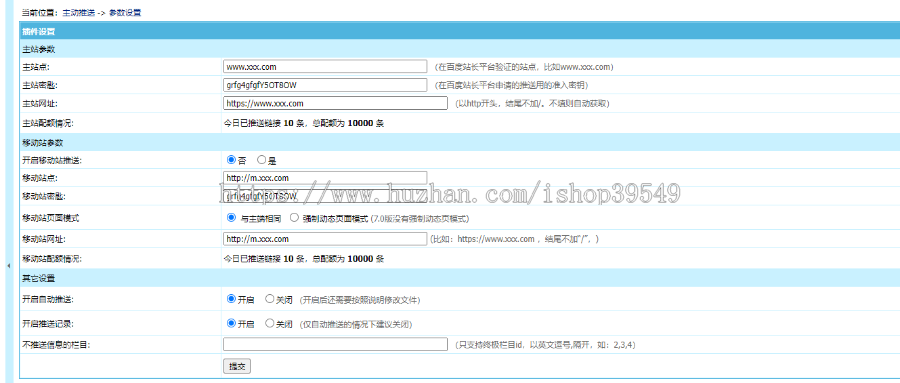Click the 主站网址 label

coord(40,103)
